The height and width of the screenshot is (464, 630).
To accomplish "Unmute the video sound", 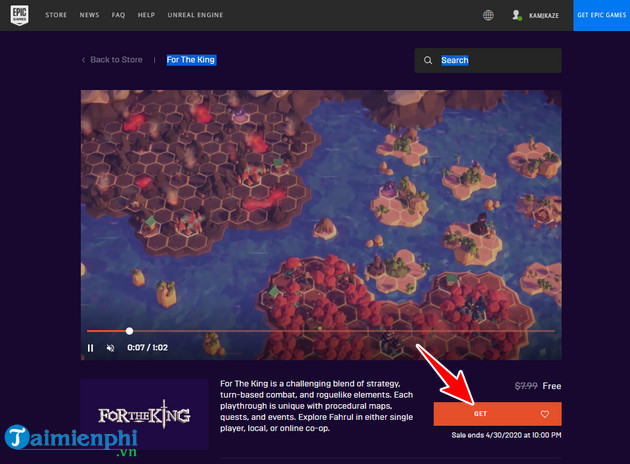I will tap(110, 348).
